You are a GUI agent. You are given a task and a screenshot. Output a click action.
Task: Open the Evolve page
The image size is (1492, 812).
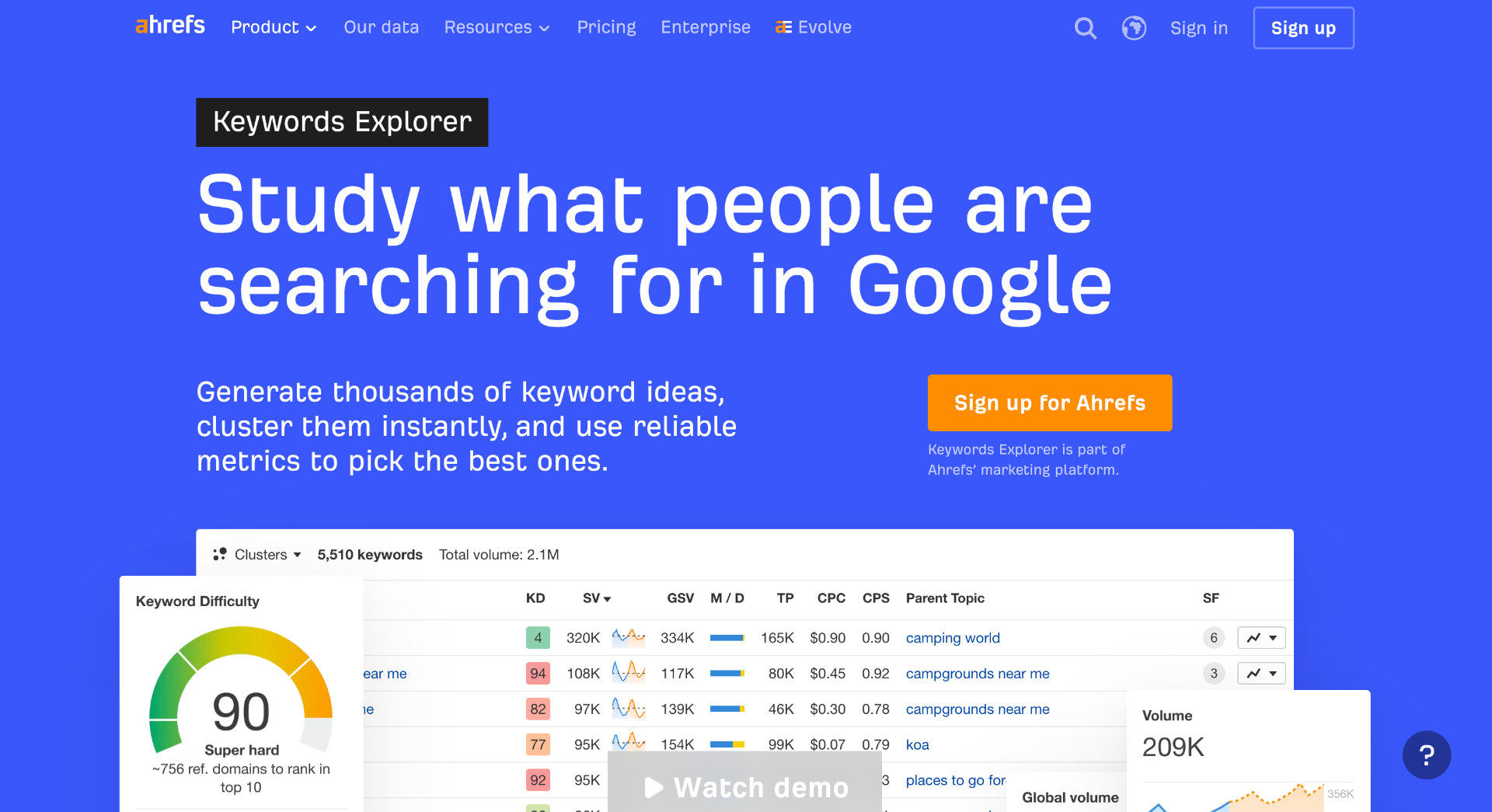pyautogui.click(x=814, y=28)
